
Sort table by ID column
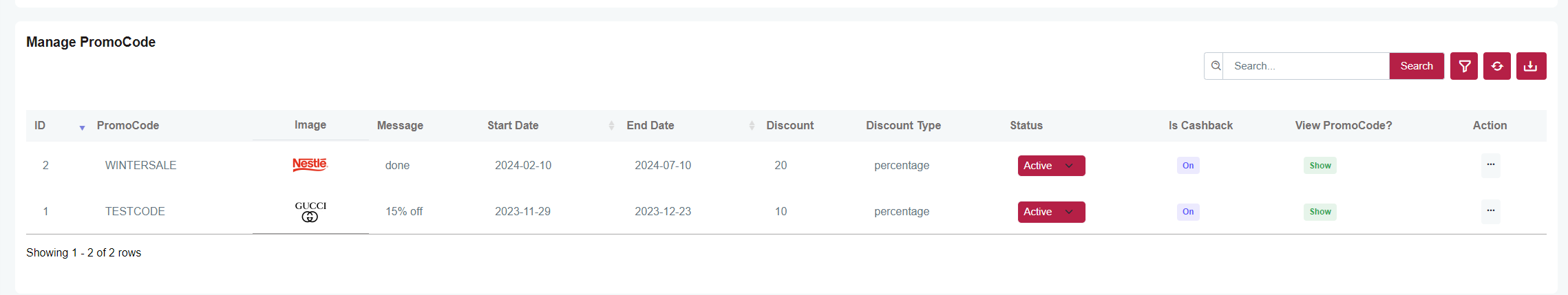(x=41, y=126)
